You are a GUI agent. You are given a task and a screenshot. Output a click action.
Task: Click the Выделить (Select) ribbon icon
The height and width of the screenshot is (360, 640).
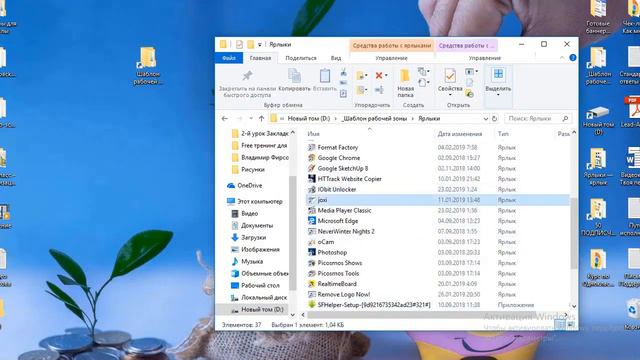coord(498,75)
